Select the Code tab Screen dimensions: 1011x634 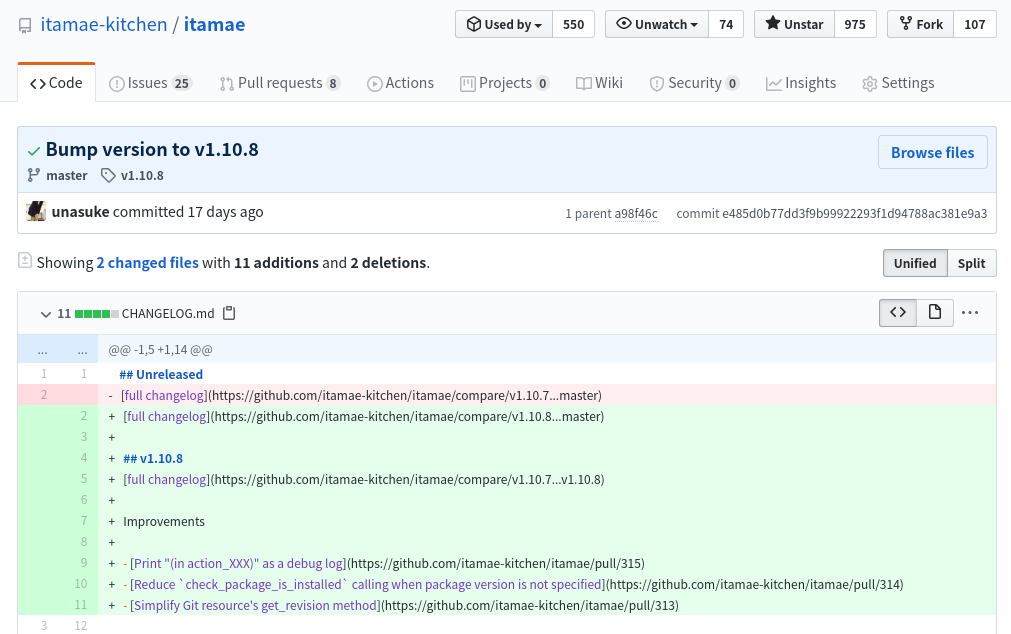coord(57,83)
